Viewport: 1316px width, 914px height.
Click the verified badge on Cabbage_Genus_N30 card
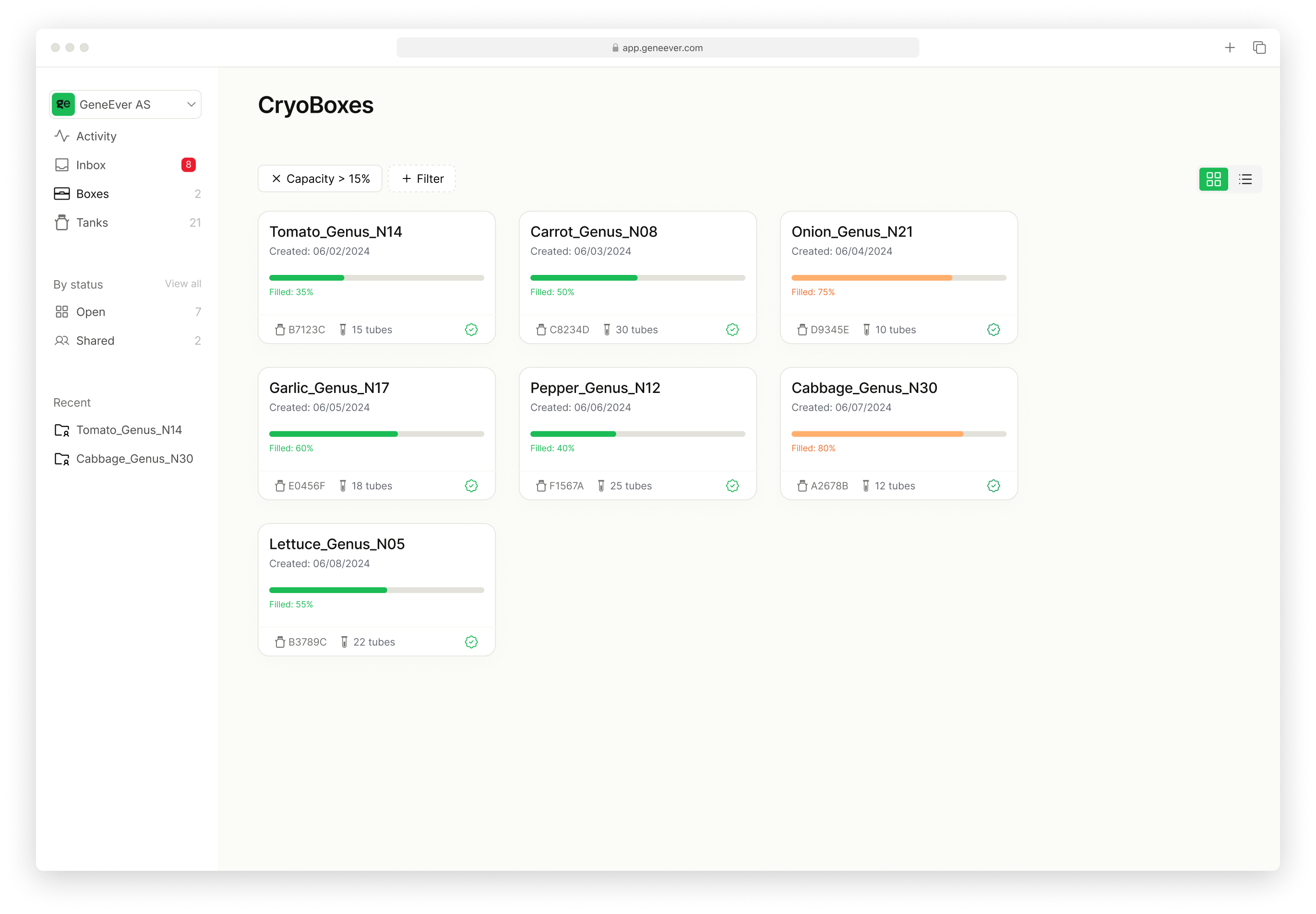[993, 486]
